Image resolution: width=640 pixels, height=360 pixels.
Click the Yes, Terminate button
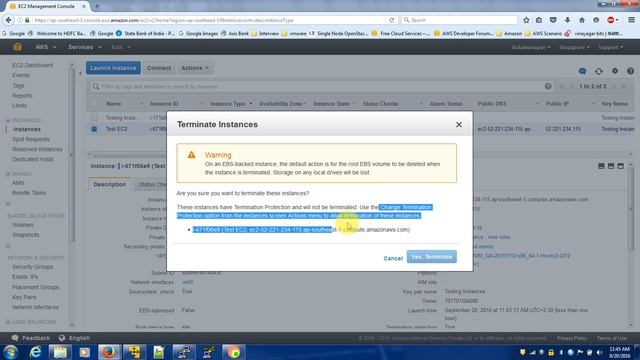click(x=431, y=257)
